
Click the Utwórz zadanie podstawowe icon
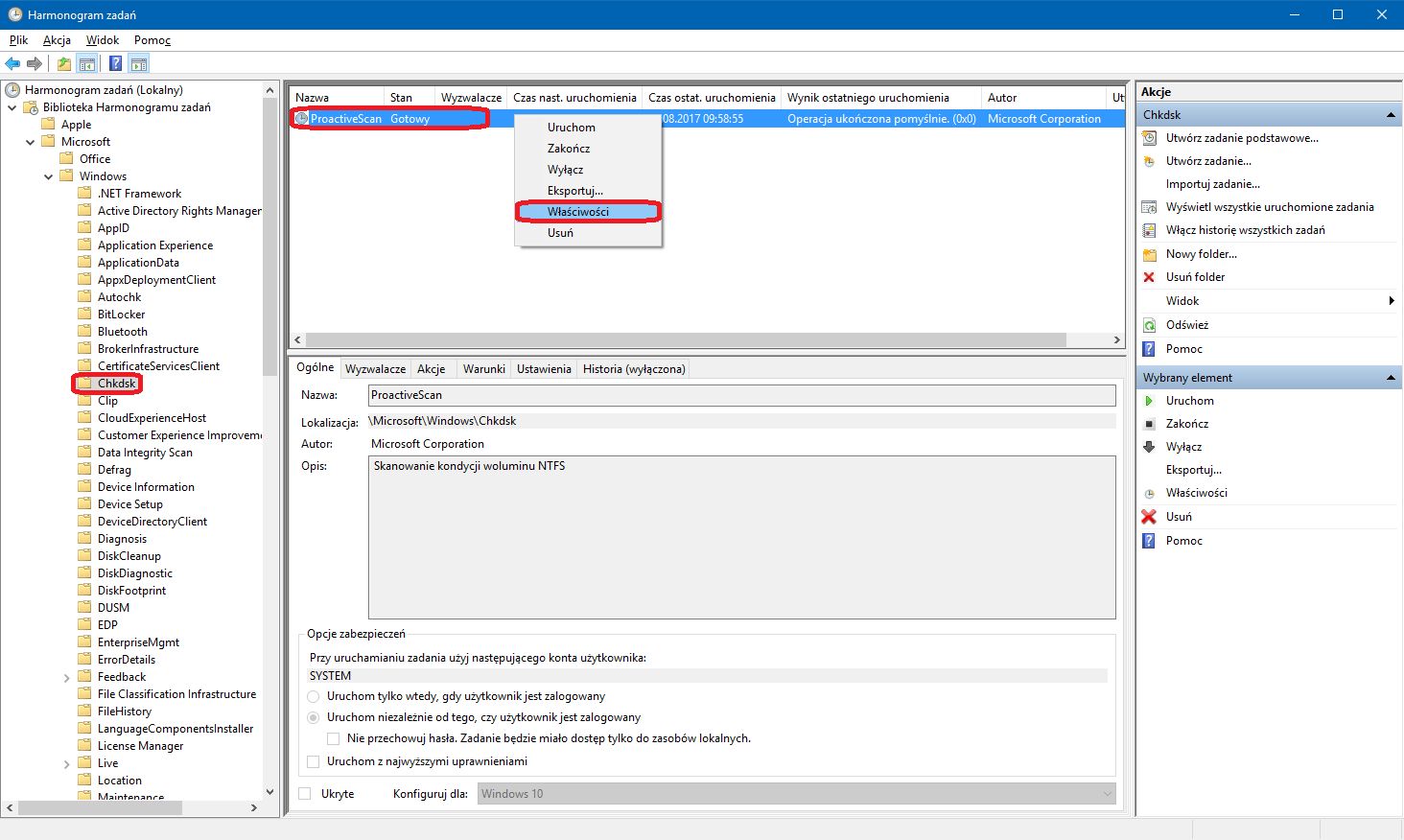click(1149, 138)
